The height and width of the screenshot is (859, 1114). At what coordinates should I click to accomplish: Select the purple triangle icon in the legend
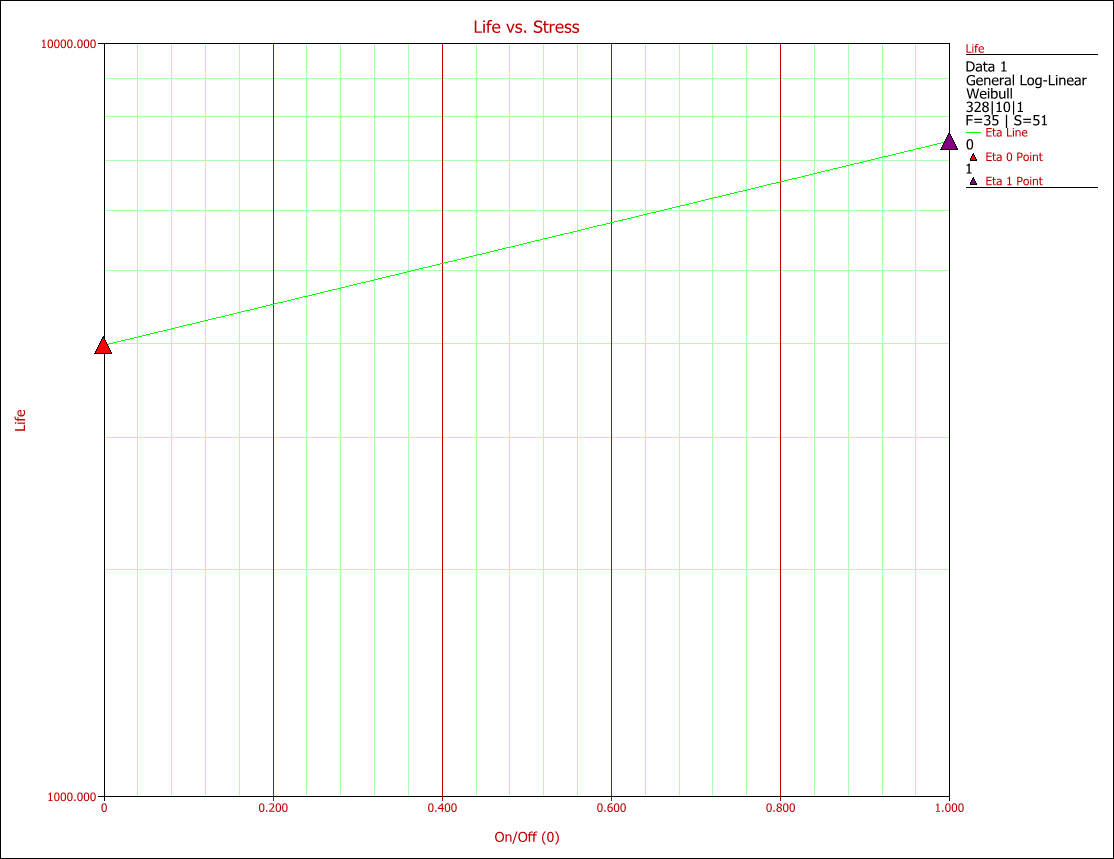[973, 181]
